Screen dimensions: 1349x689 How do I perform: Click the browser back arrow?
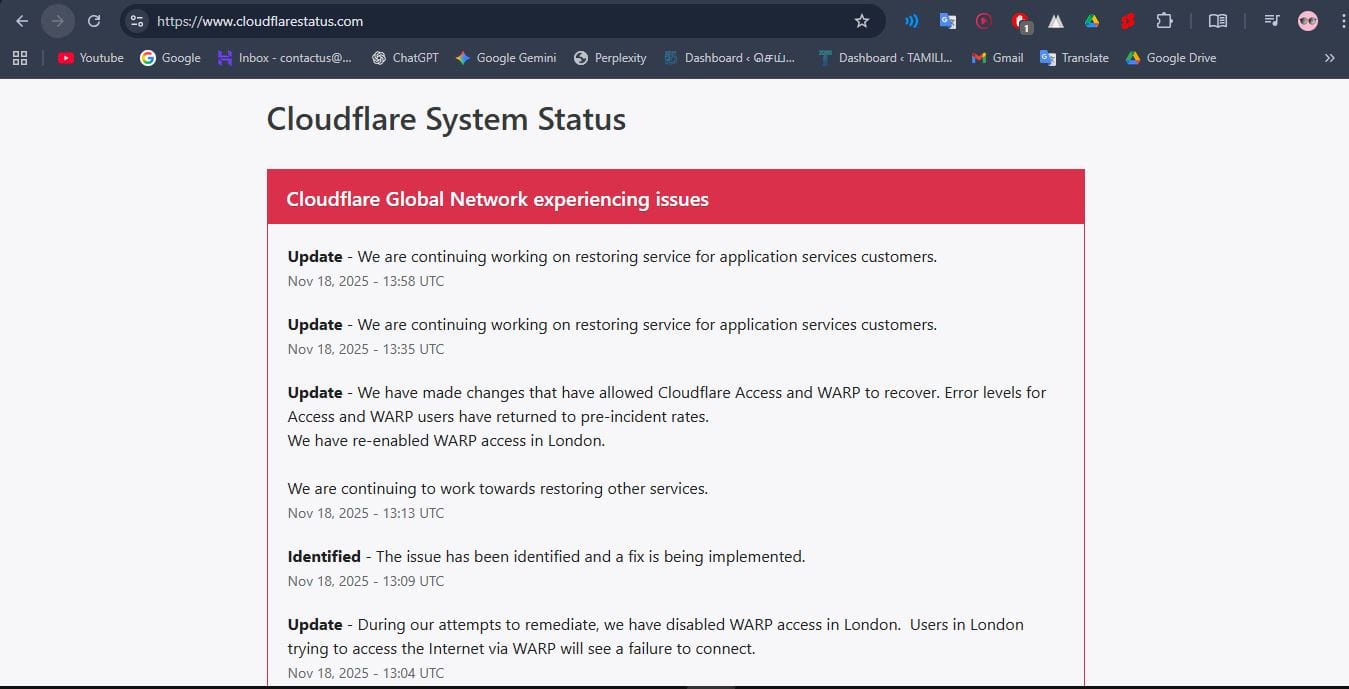(x=22, y=21)
